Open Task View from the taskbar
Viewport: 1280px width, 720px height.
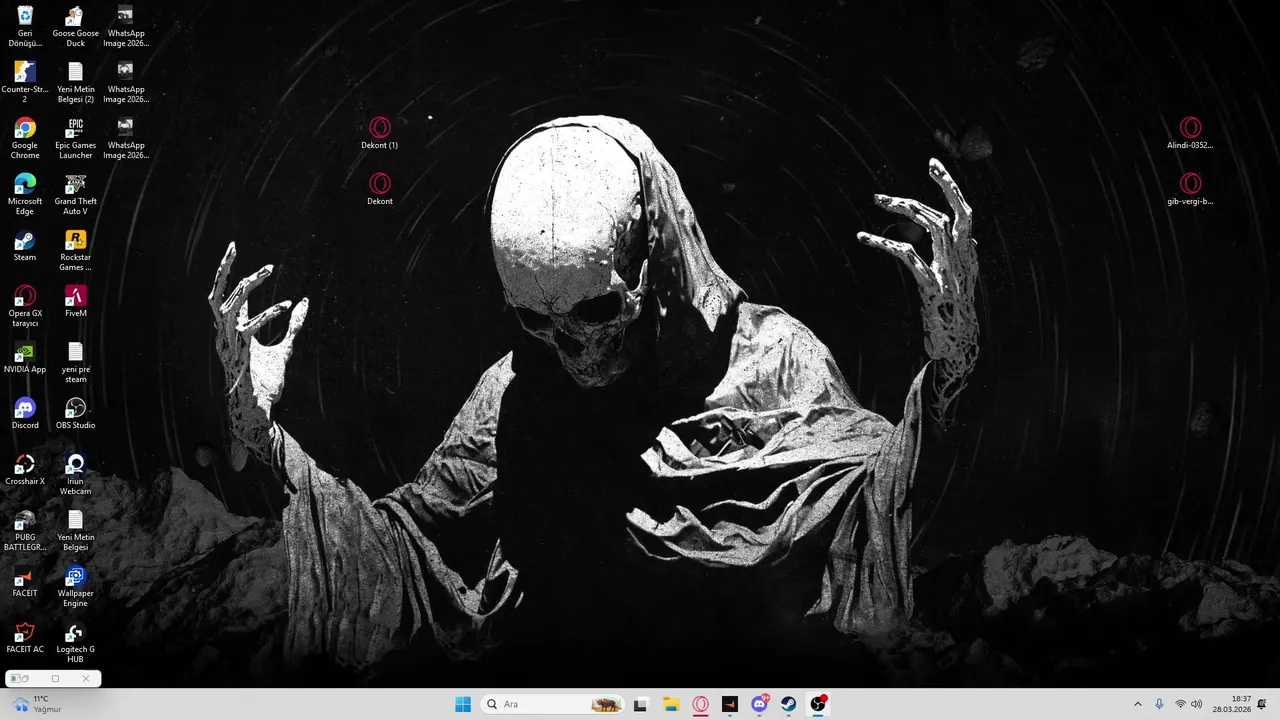coord(640,704)
